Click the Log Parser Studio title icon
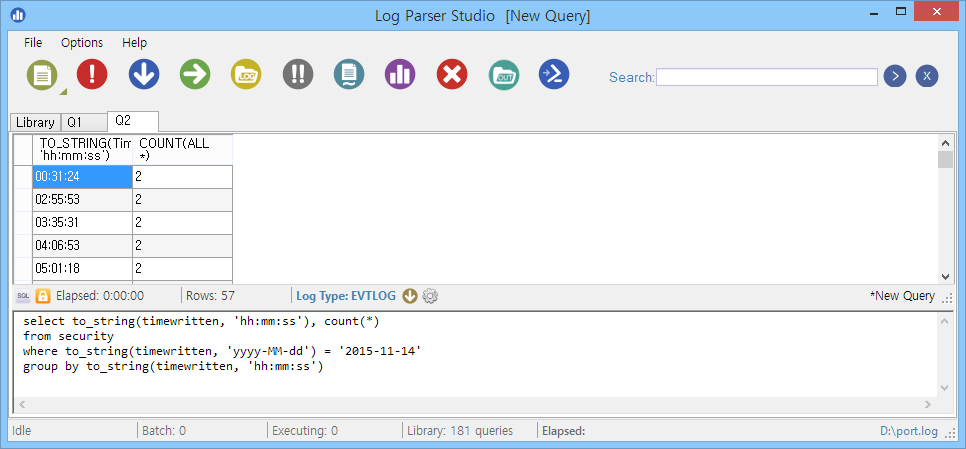 click(18, 14)
